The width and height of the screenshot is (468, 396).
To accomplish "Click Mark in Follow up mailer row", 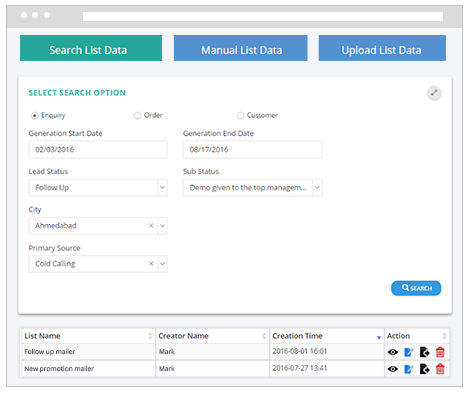I will (x=167, y=352).
